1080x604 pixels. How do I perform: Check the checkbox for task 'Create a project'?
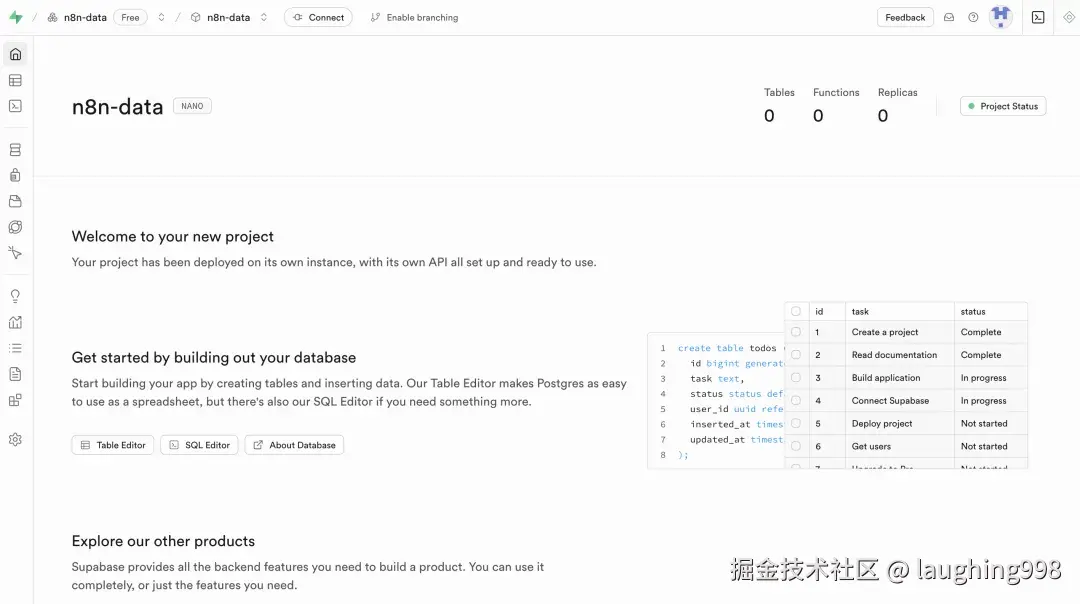796,331
